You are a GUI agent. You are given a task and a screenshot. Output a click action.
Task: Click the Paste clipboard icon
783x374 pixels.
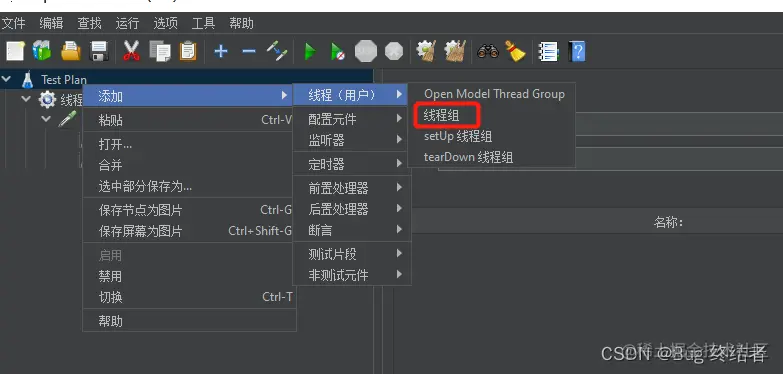pos(188,51)
